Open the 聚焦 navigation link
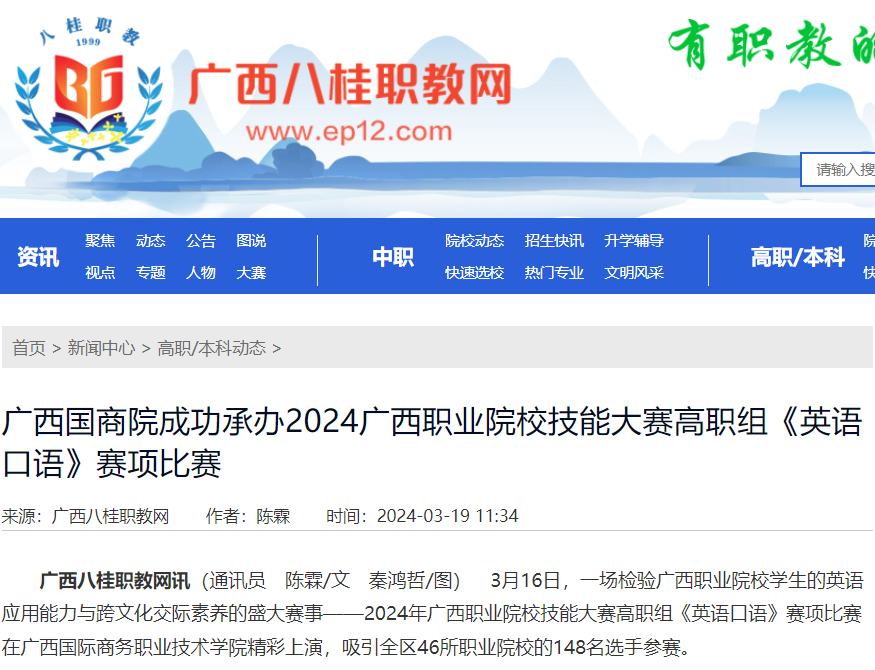 pos(100,241)
